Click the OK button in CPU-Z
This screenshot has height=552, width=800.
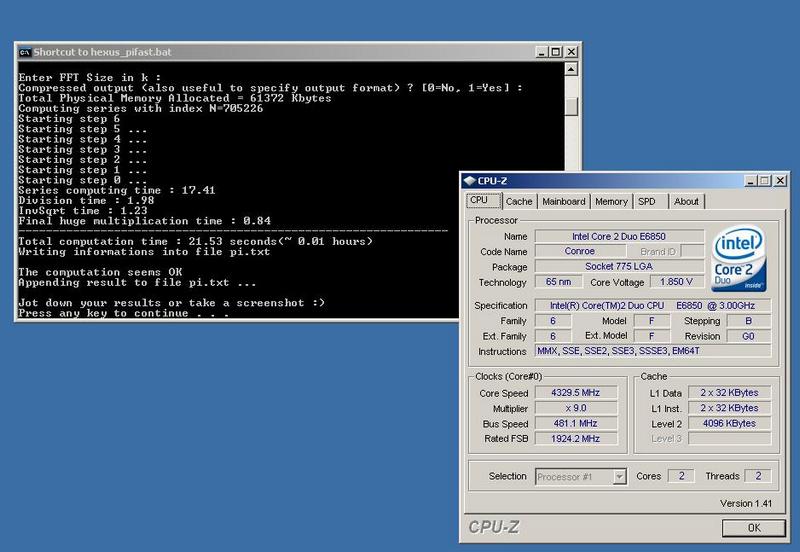(x=754, y=528)
